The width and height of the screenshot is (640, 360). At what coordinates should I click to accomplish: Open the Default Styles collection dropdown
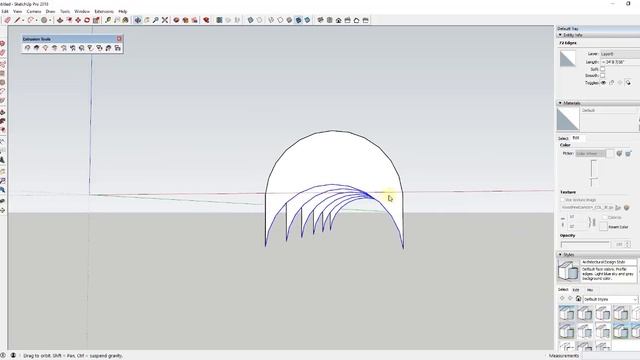610,299
